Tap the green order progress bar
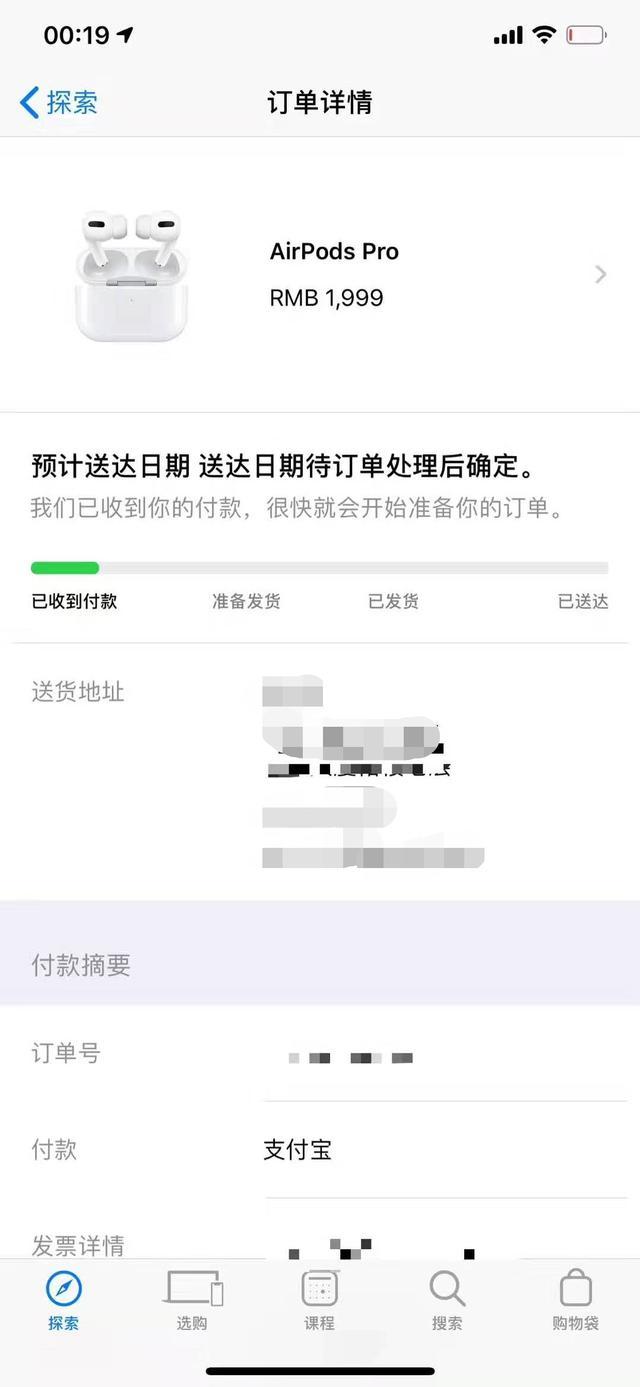This screenshot has width=640, height=1387. click(x=65, y=568)
